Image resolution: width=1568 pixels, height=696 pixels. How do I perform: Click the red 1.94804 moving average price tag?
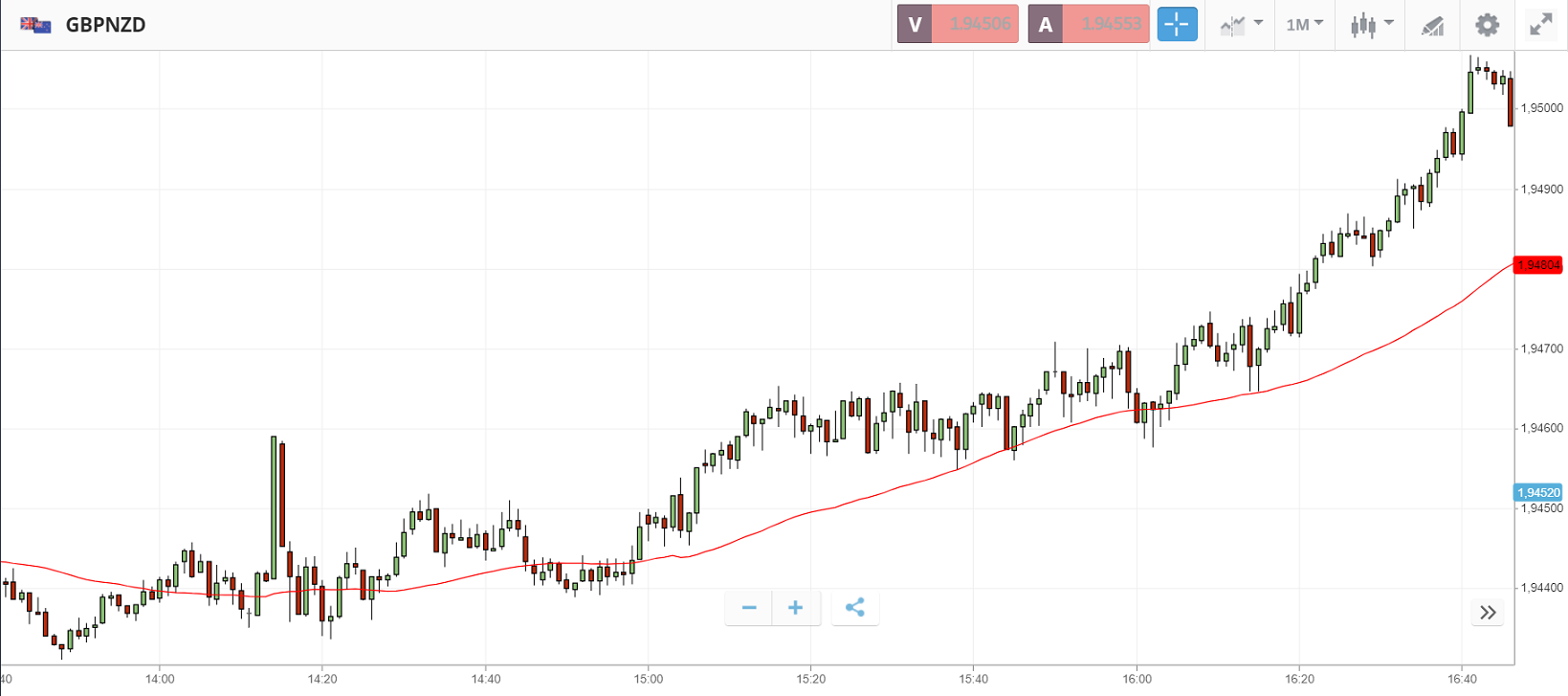point(1538,265)
